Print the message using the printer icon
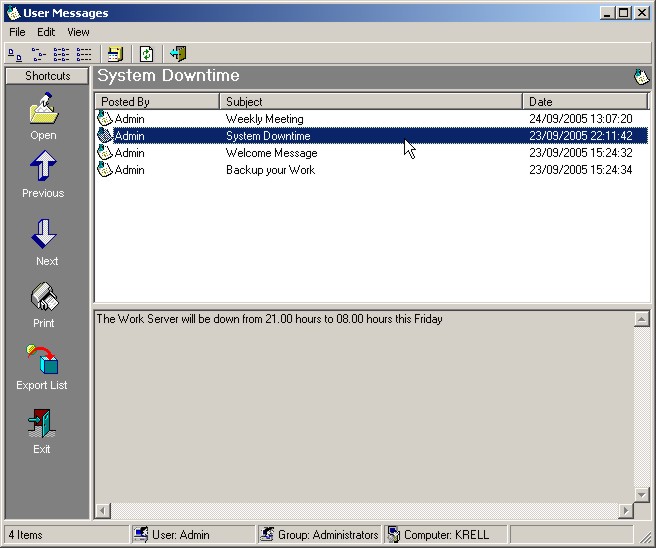The width and height of the screenshot is (656, 548). pos(44,298)
